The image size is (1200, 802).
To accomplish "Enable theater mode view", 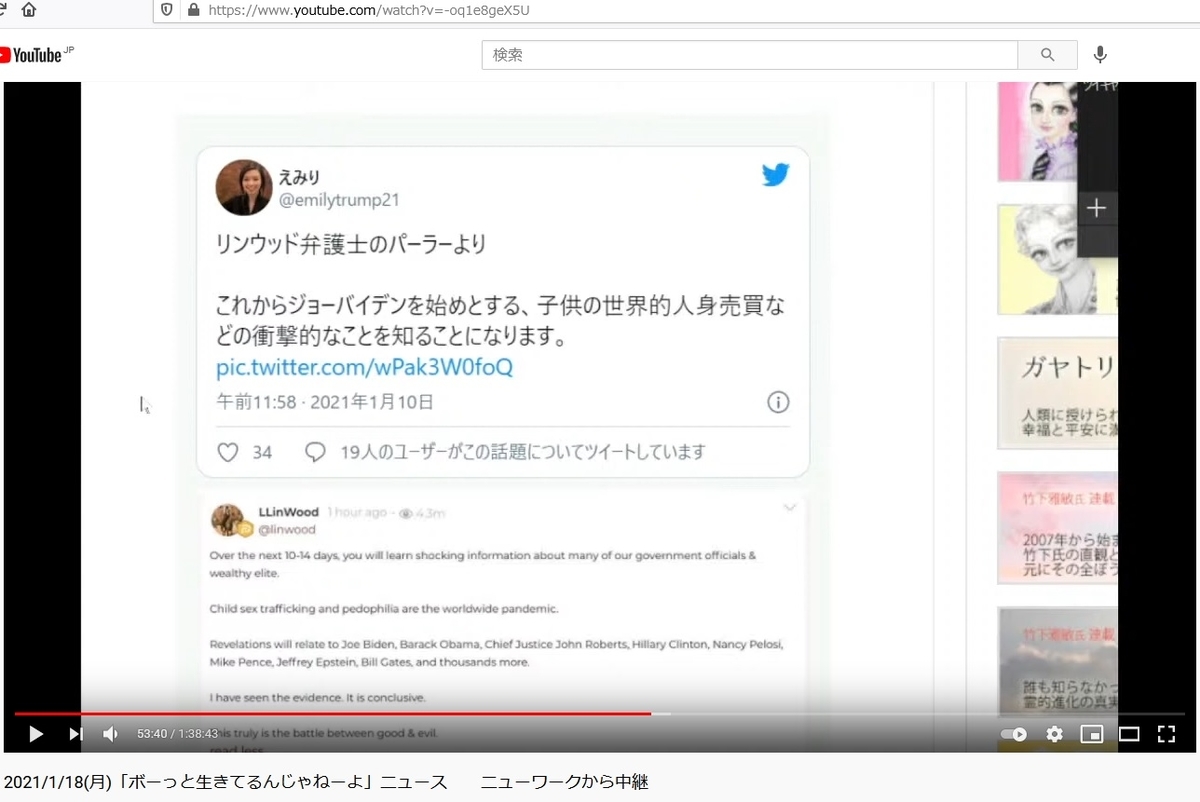I will coord(1129,734).
